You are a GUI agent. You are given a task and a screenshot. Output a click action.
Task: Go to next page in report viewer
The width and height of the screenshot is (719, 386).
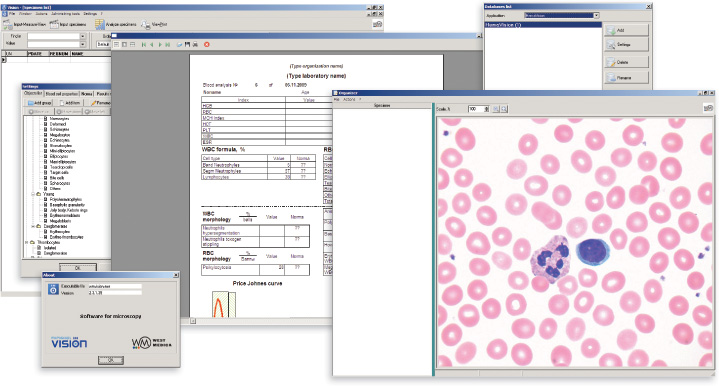tap(160, 44)
